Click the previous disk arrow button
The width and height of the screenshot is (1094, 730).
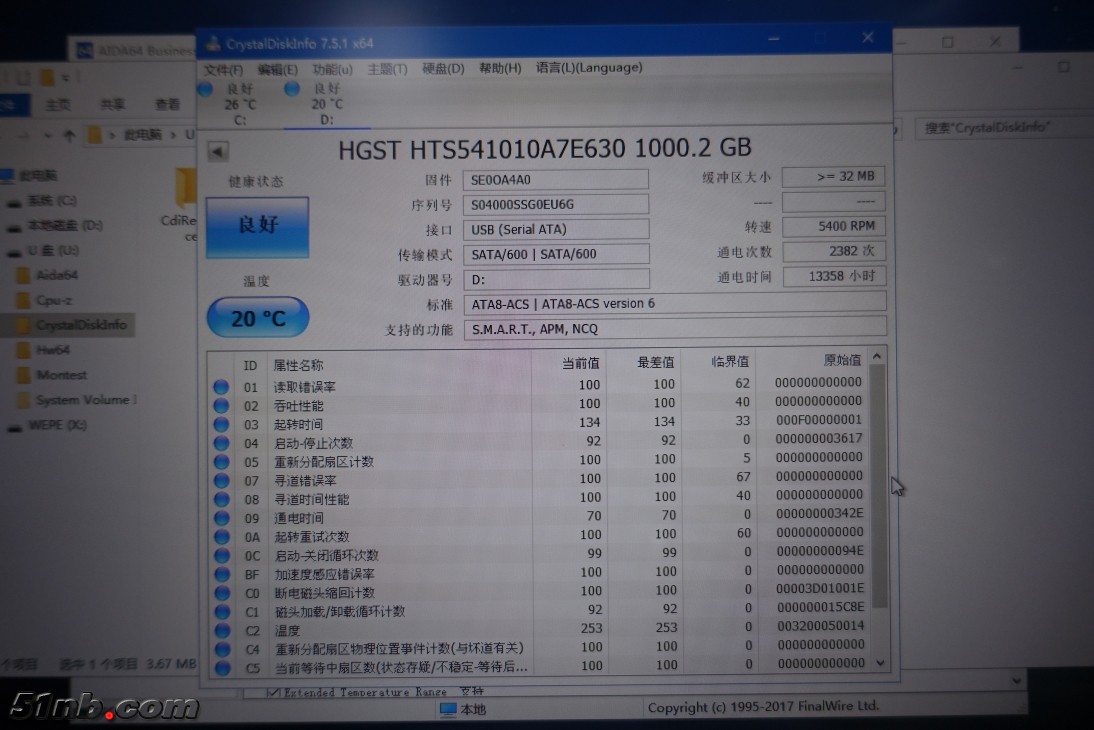[218, 152]
